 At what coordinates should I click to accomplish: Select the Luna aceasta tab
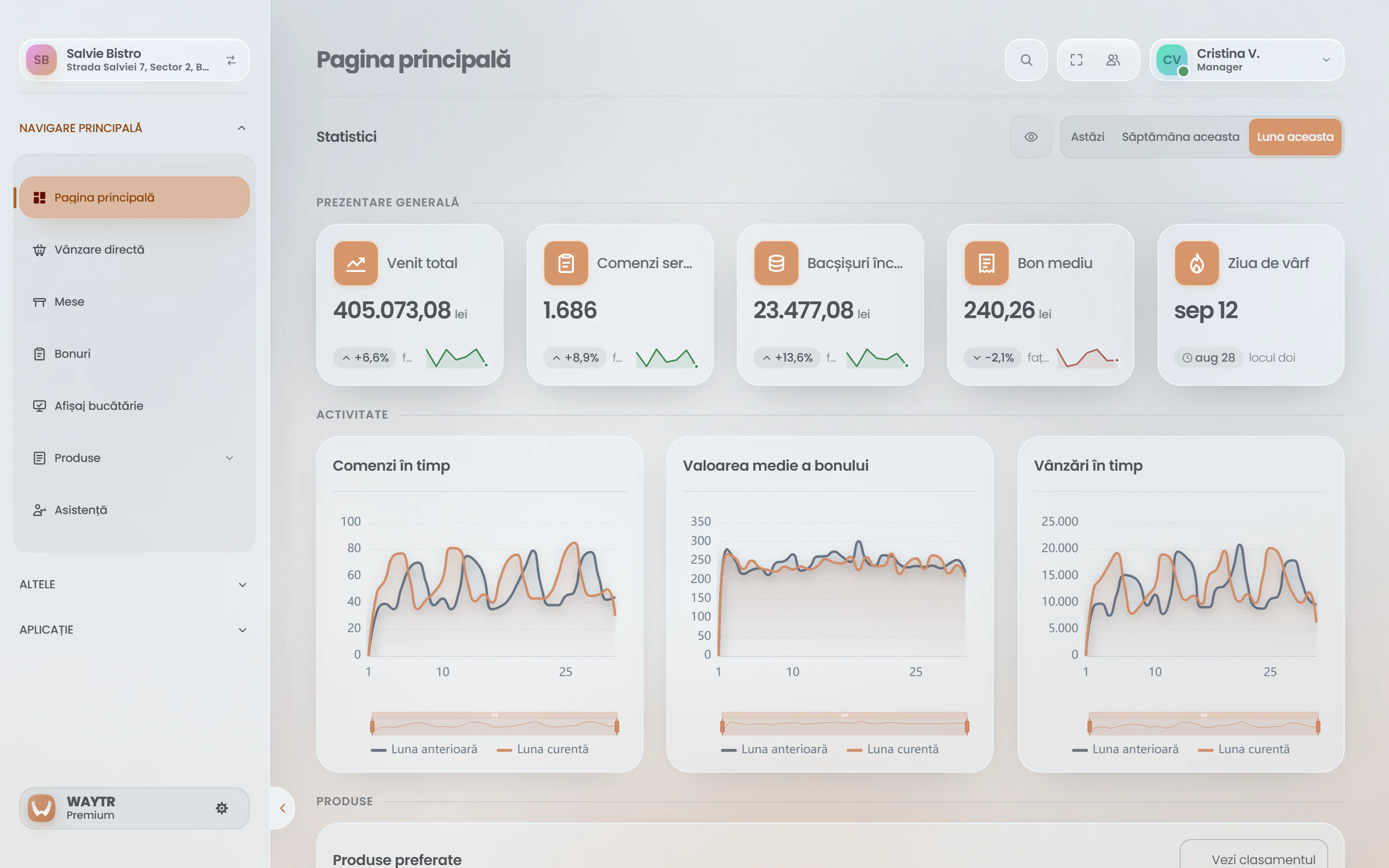1295,136
